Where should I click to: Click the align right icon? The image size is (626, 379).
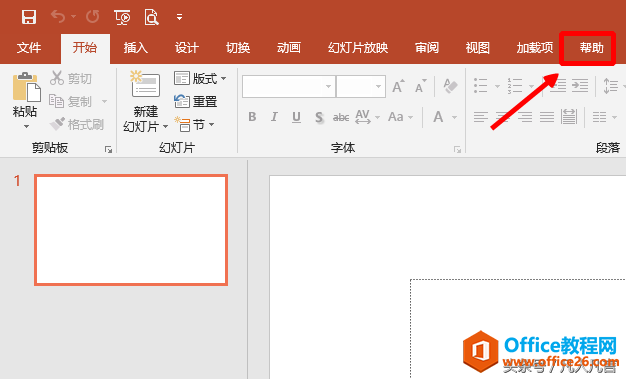tap(525, 117)
